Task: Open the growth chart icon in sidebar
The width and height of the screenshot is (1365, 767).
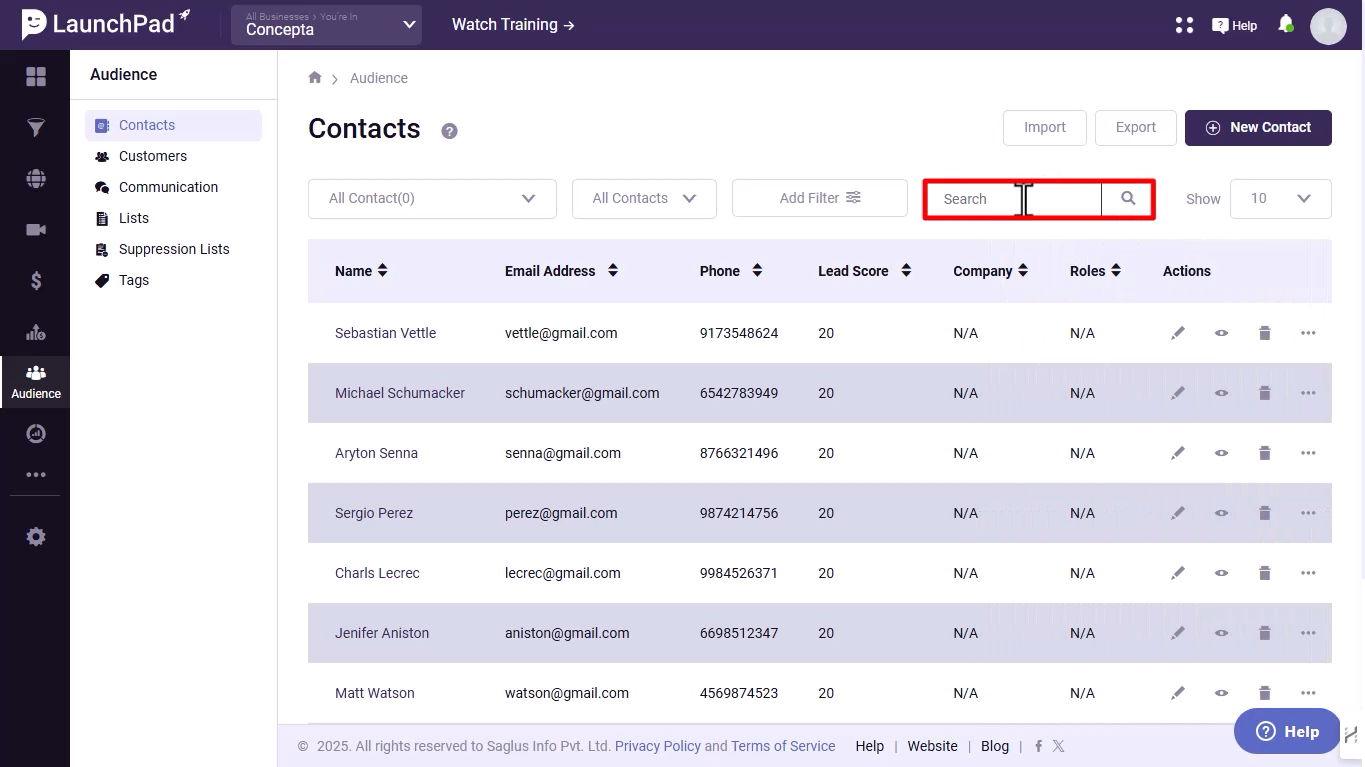Action: pos(36,332)
